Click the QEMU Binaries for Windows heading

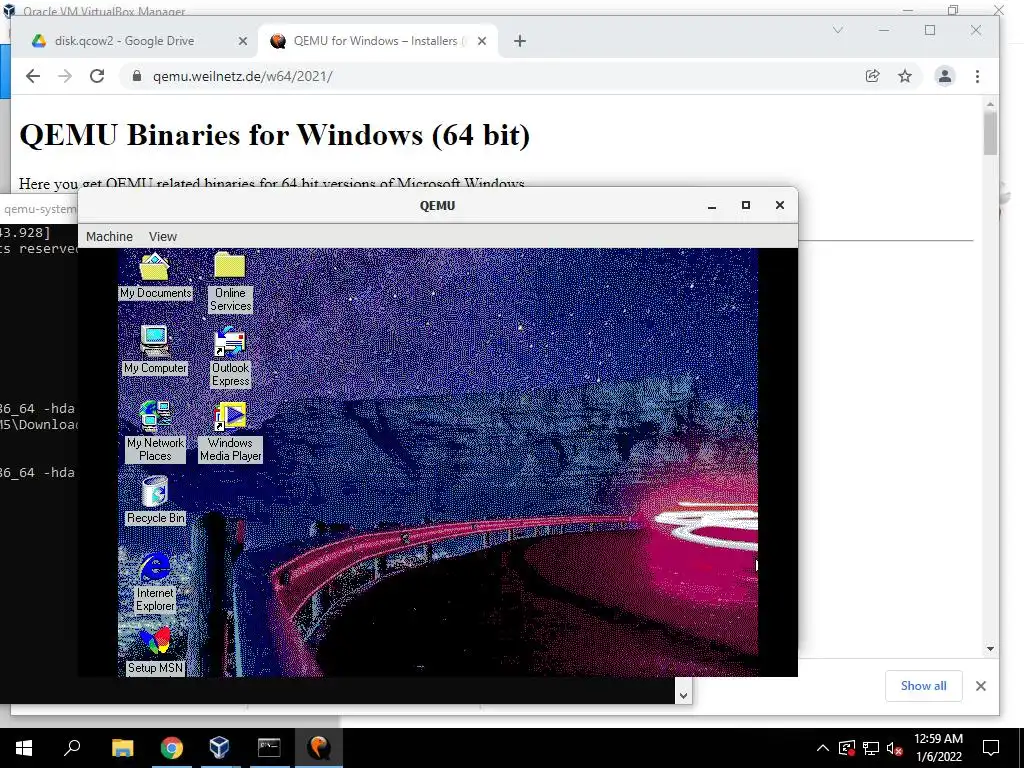[274, 135]
